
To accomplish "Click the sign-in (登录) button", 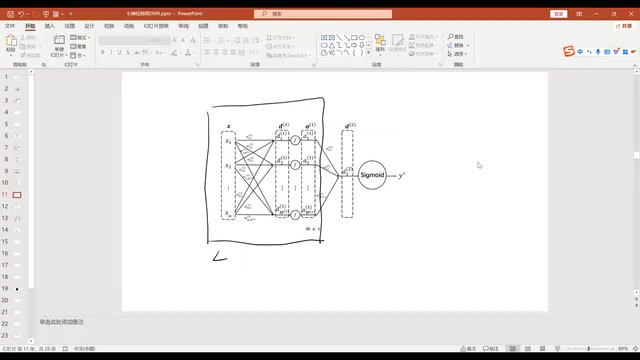I will pos(558,14).
